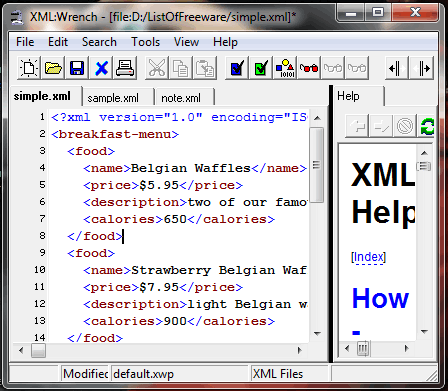Click the Help pane horizontal scrollbar thumb
Viewport: 448px width, 391px height.
[363, 349]
